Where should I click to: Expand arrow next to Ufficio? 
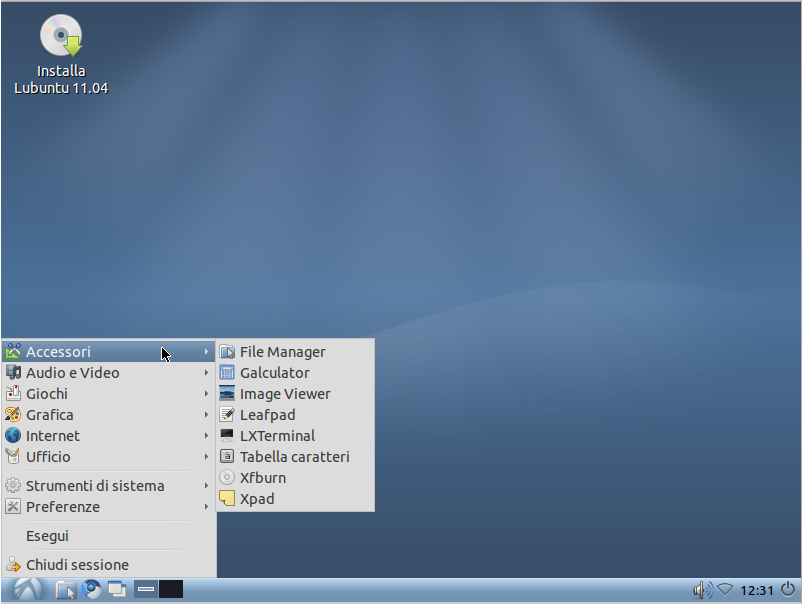[206, 457]
